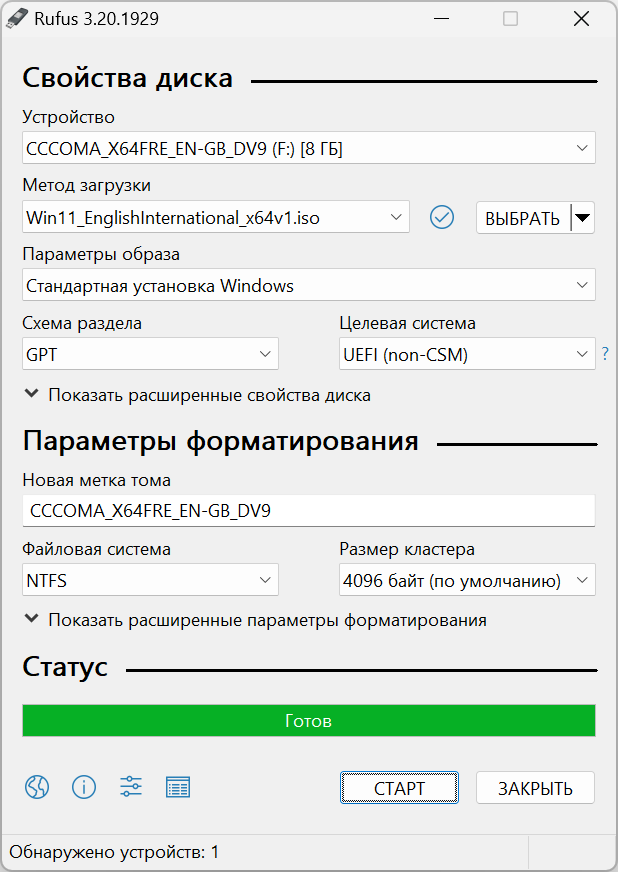Open application settings sliders icon
This screenshot has width=618, height=872.
click(131, 787)
